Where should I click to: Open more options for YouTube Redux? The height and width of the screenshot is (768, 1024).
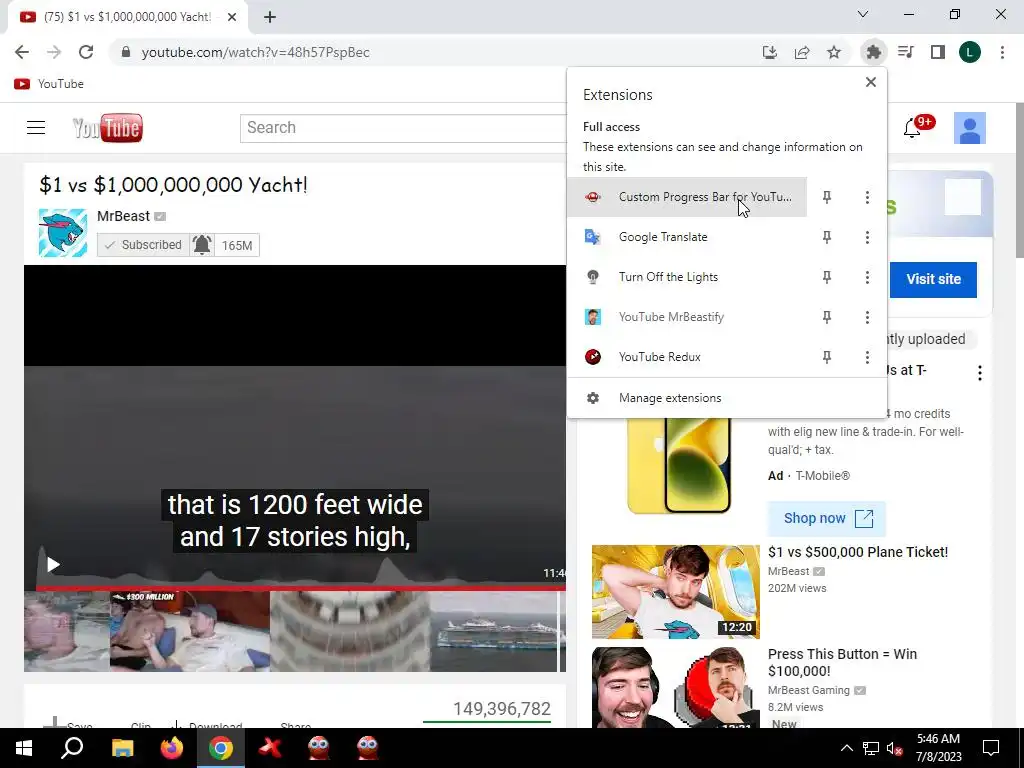coord(867,357)
